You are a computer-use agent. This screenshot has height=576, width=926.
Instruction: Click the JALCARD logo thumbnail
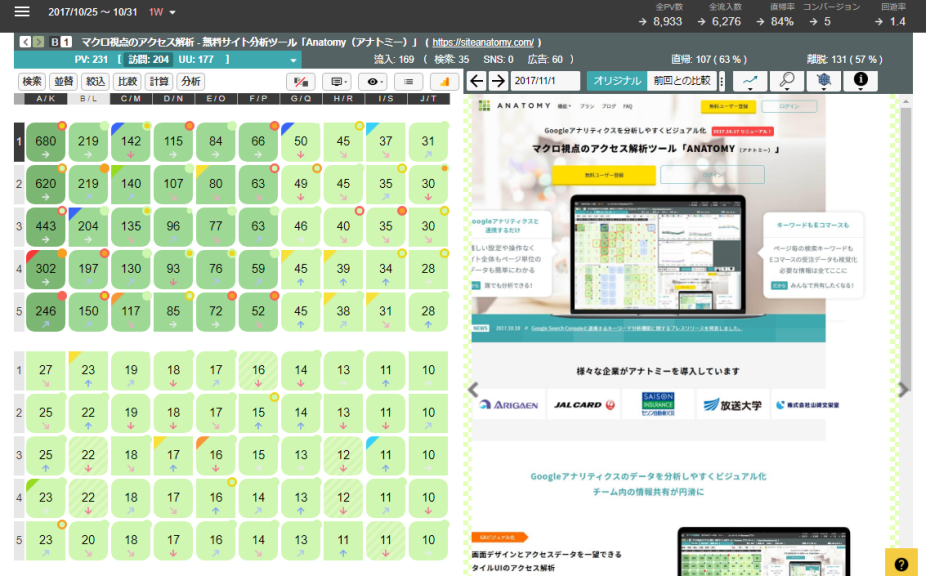pos(583,405)
